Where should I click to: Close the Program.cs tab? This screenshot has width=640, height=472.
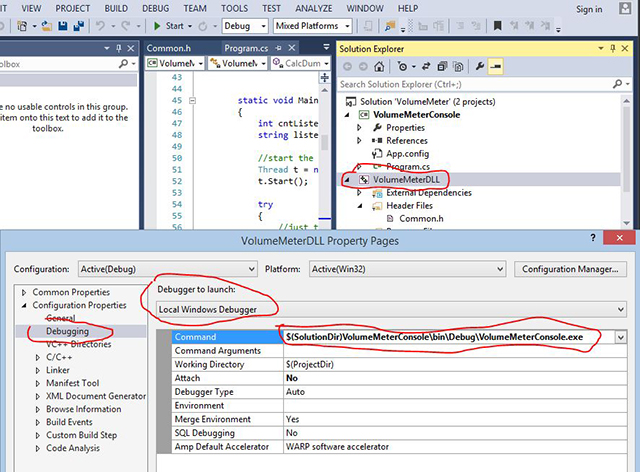[291, 48]
